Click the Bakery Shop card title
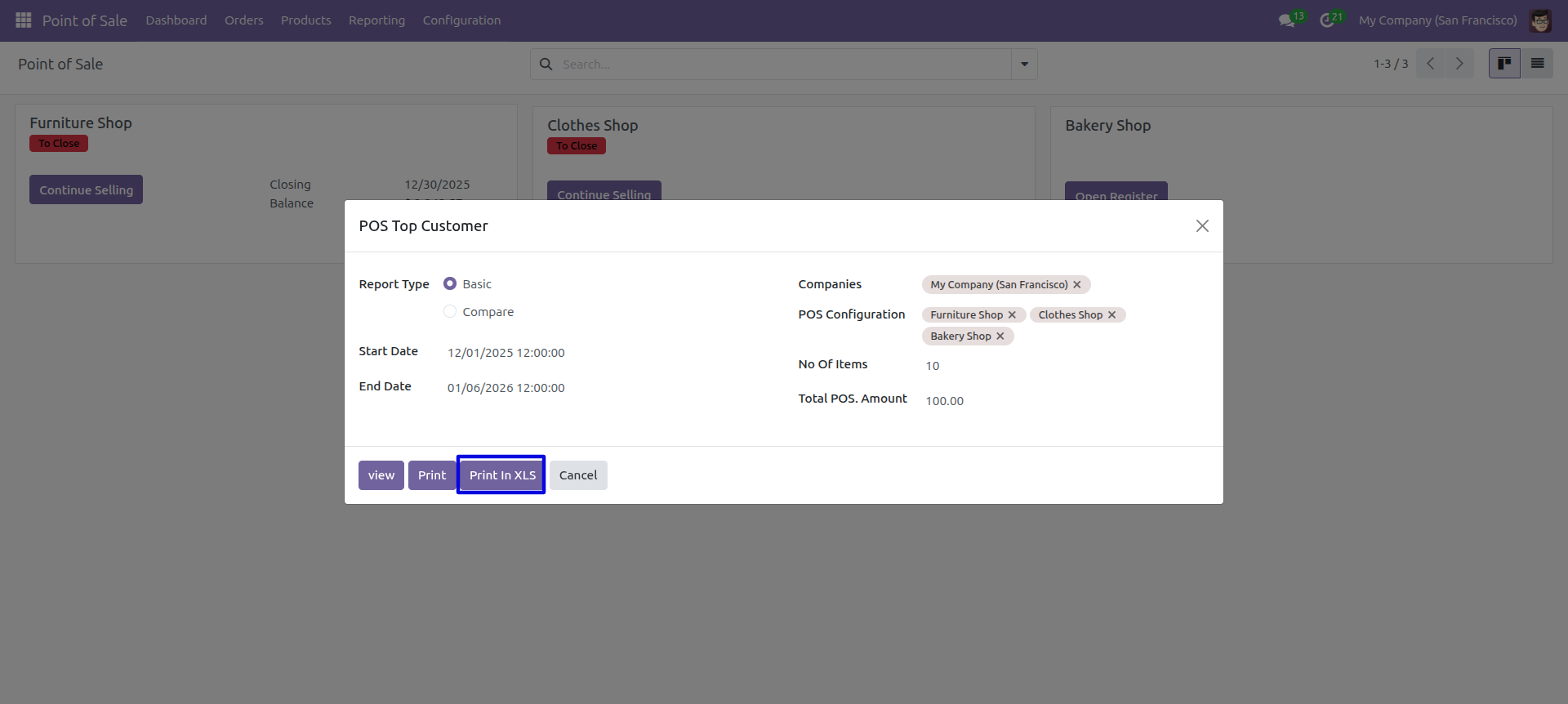Image resolution: width=1568 pixels, height=704 pixels. coord(1108,125)
